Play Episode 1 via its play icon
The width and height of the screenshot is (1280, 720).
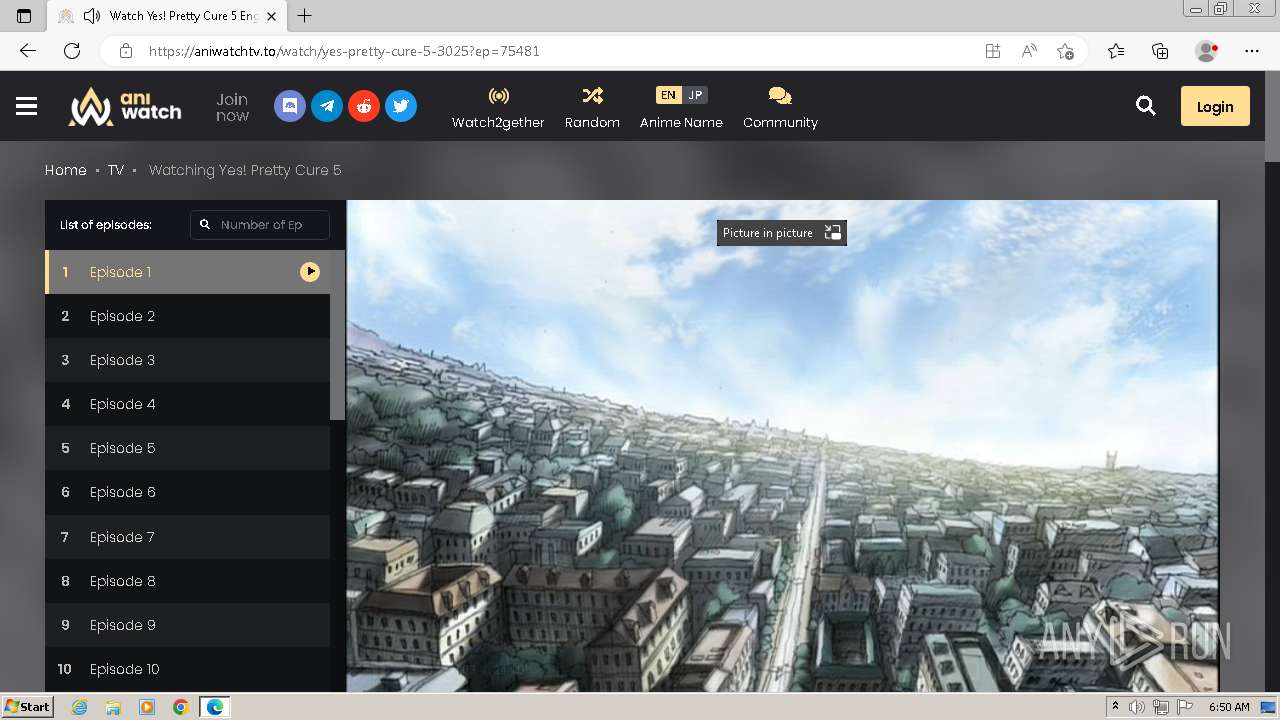(x=310, y=272)
